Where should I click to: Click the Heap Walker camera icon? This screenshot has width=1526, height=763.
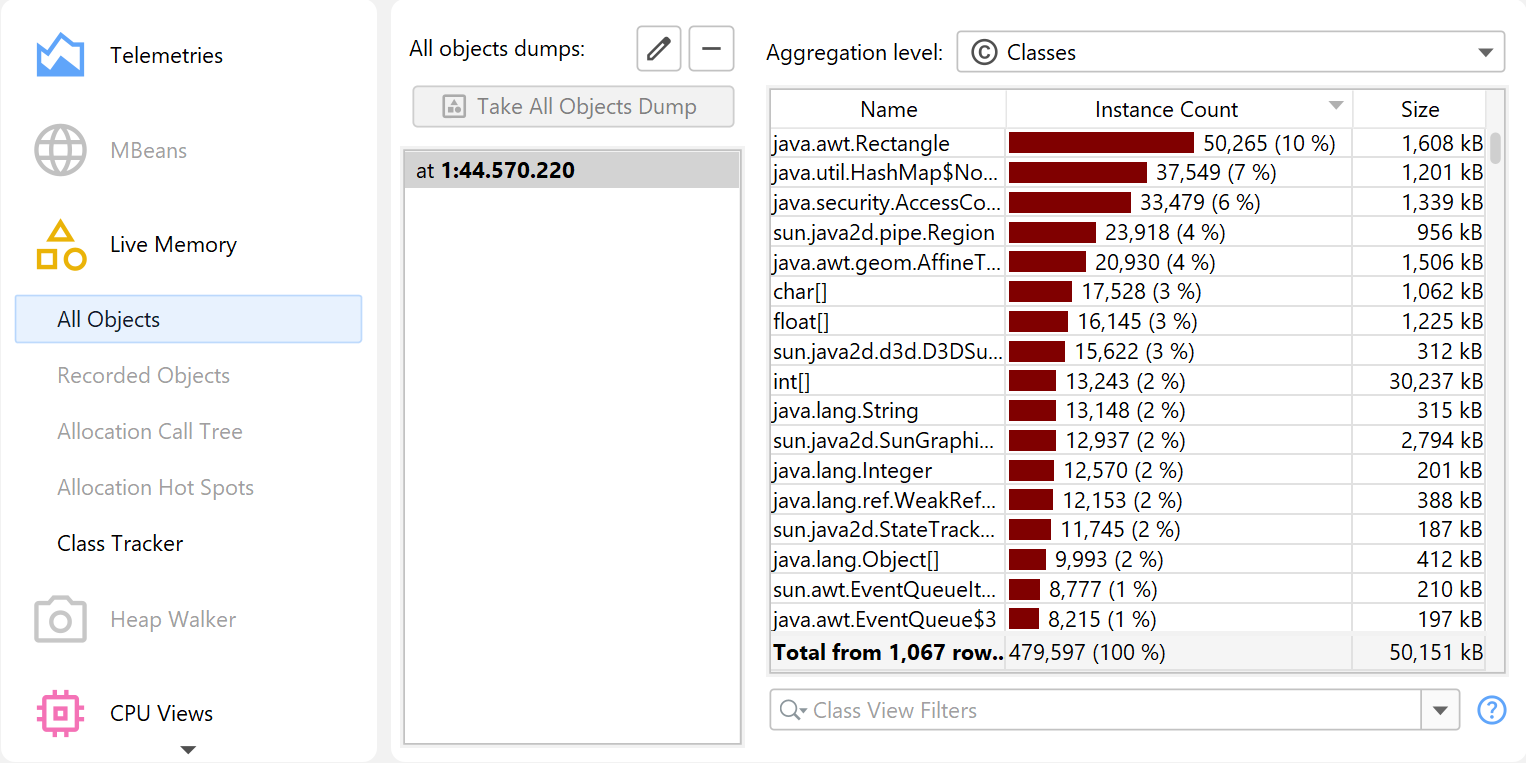coord(60,620)
